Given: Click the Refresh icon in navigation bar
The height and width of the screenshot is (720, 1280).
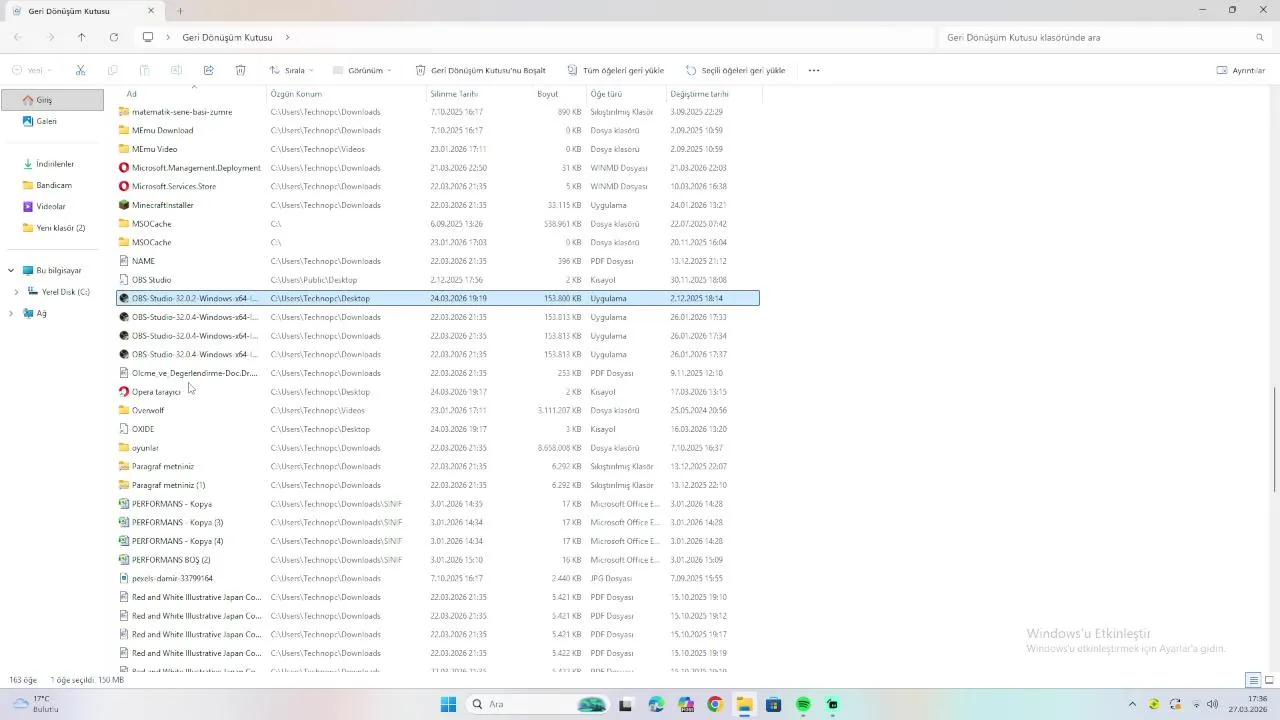Looking at the screenshot, I should pos(114,37).
